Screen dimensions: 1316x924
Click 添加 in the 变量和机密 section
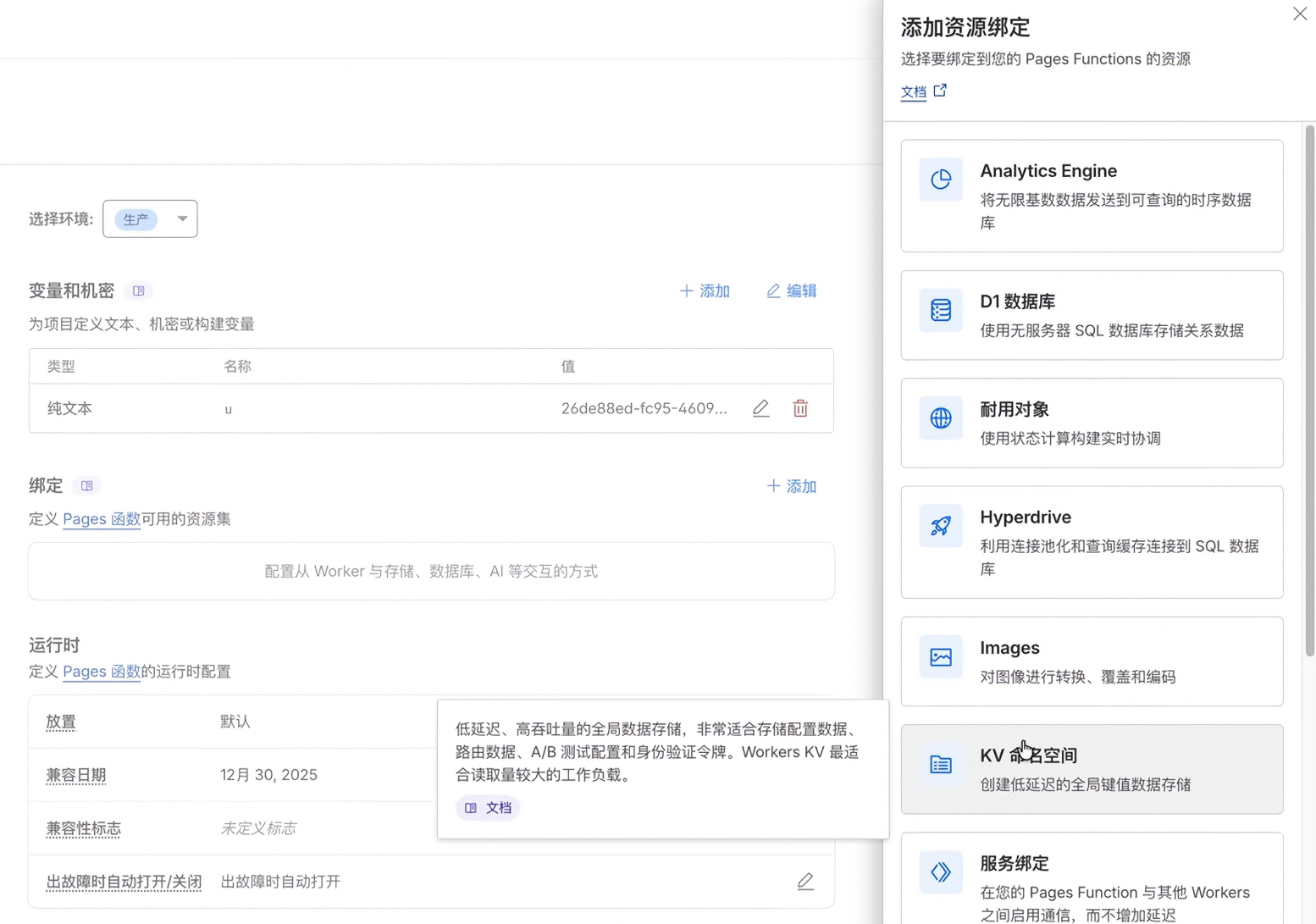(705, 290)
